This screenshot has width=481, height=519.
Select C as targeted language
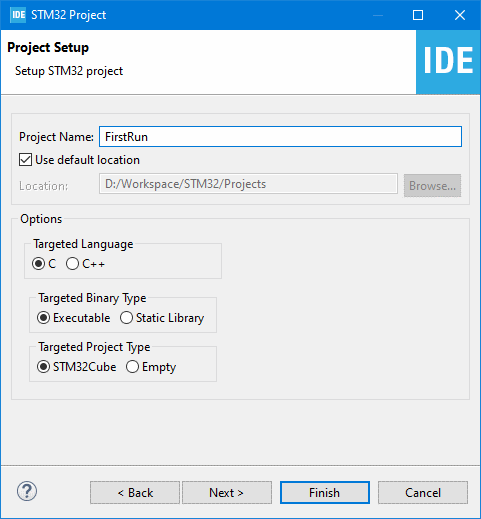(38, 264)
